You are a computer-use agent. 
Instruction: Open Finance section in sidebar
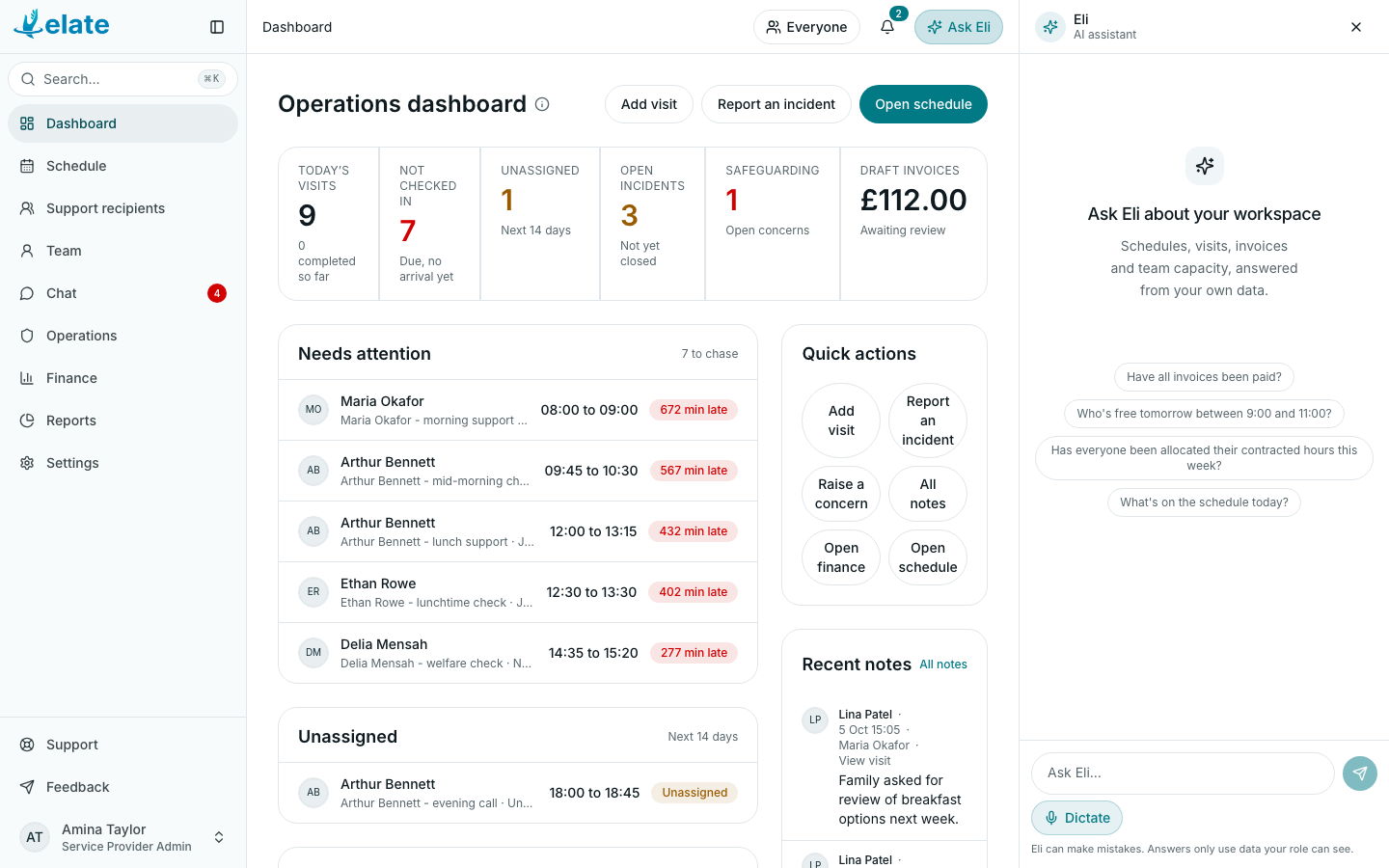click(x=123, y=378)
